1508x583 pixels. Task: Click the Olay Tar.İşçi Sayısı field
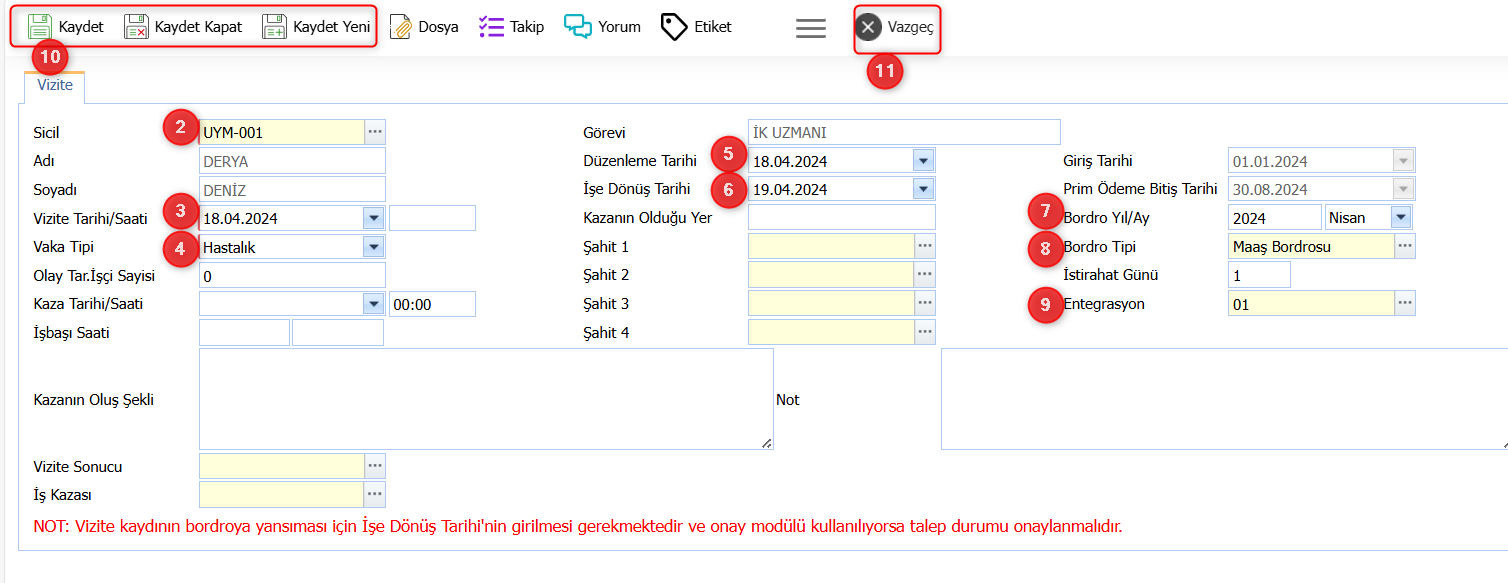(293, 275)
